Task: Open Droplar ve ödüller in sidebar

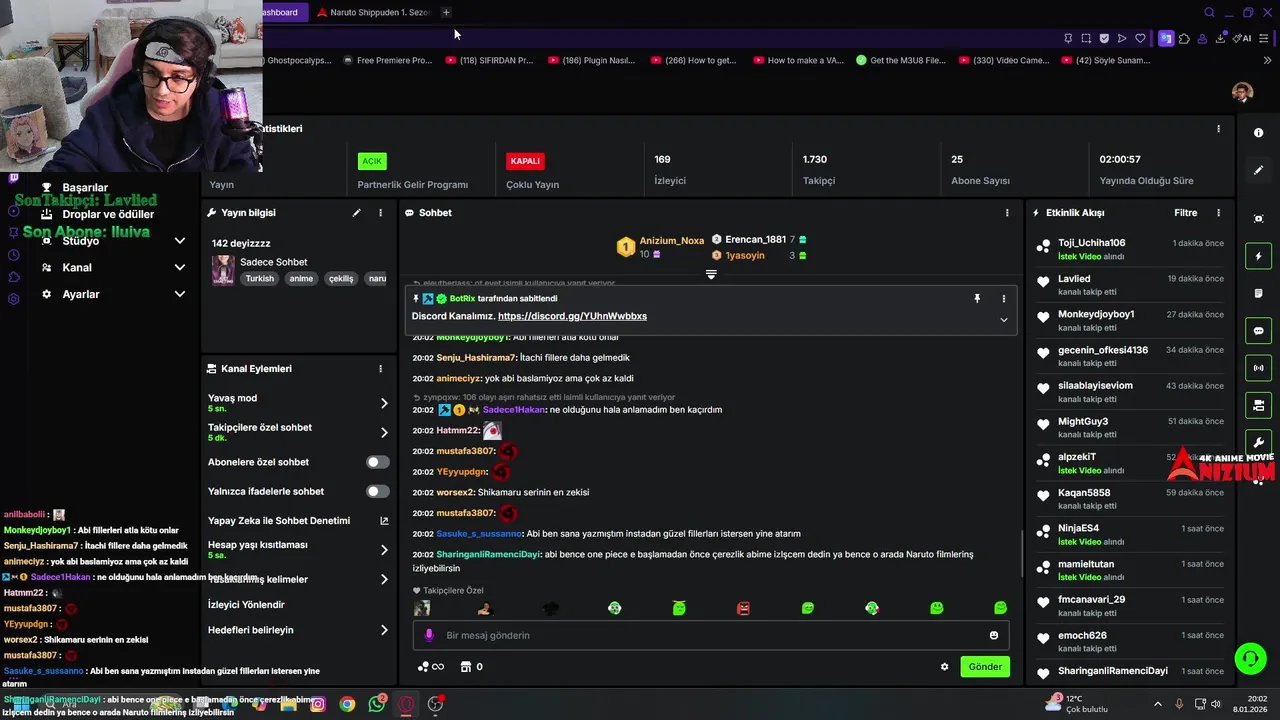Action: [x=108, y=214]
